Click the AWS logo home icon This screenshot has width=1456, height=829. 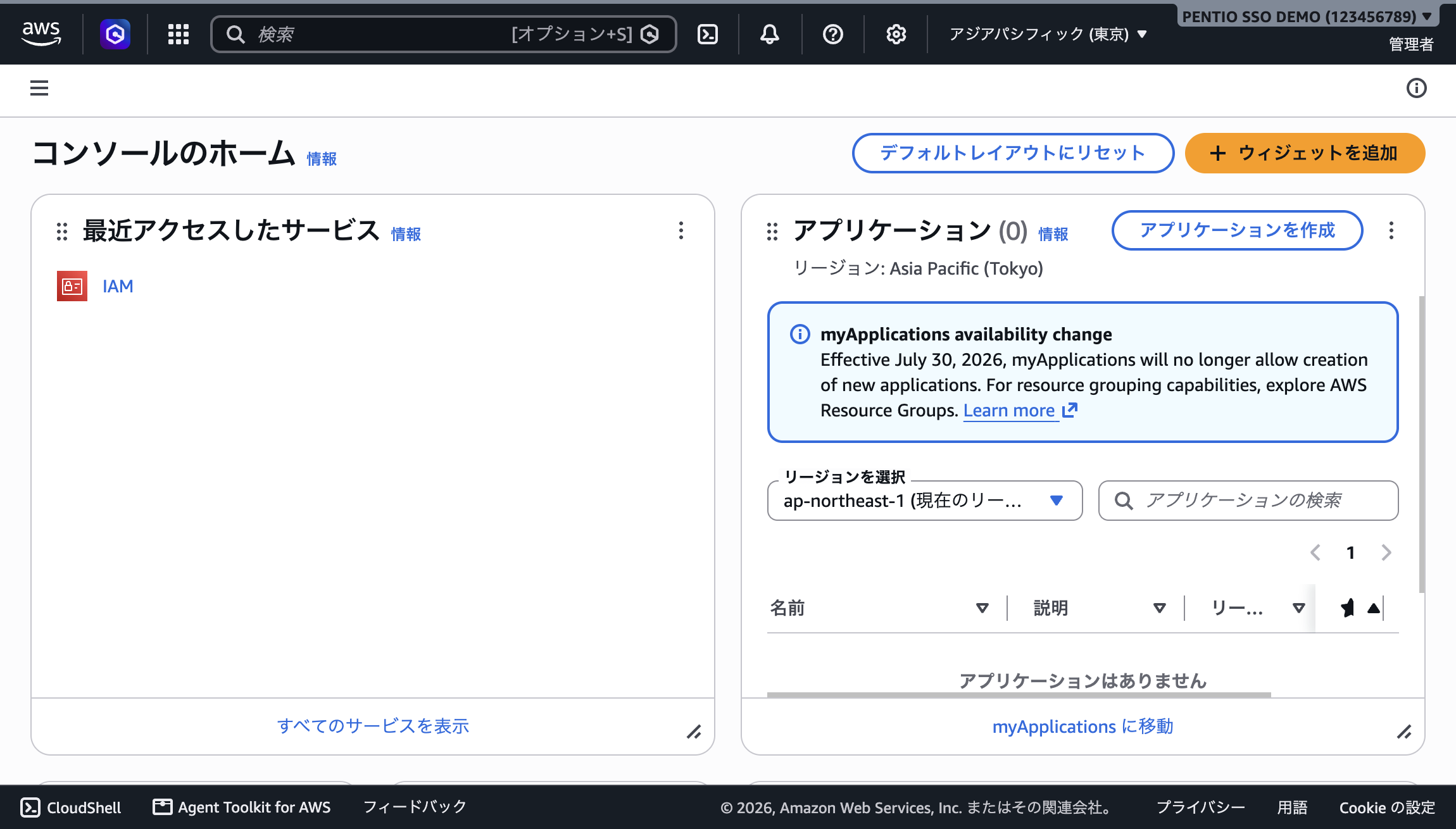[x=41, y=34]
